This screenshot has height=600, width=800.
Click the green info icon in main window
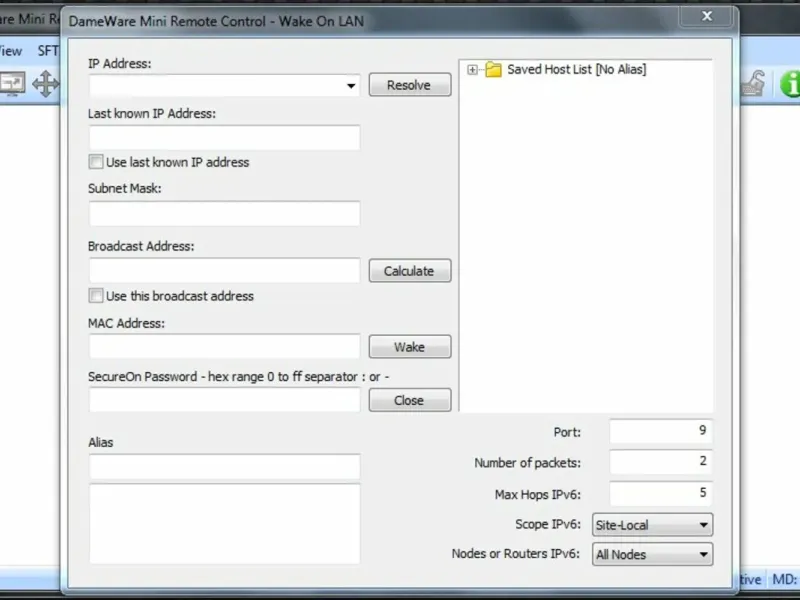(x=790, y=84)
